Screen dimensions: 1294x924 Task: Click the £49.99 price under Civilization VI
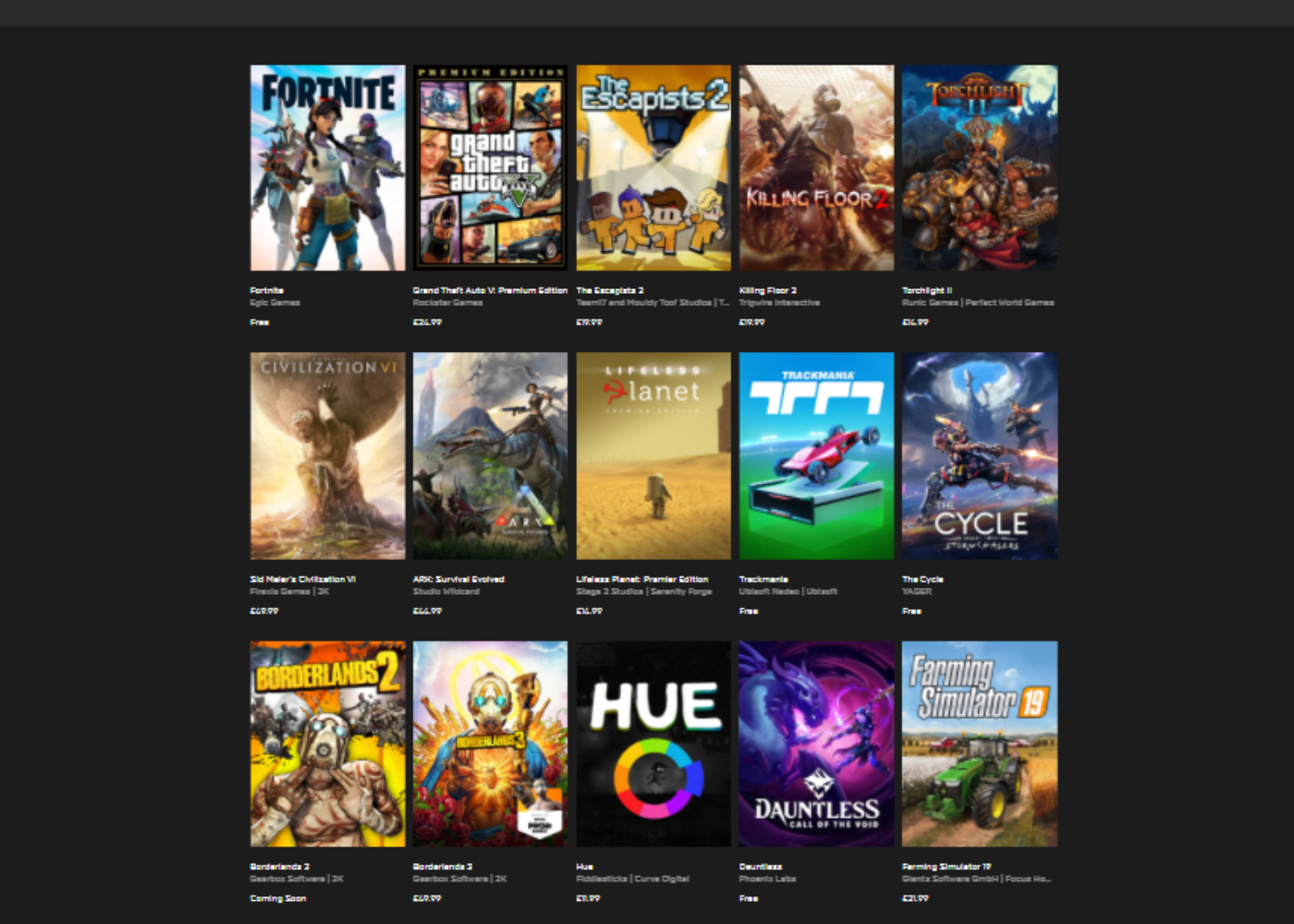coord(264,612)
